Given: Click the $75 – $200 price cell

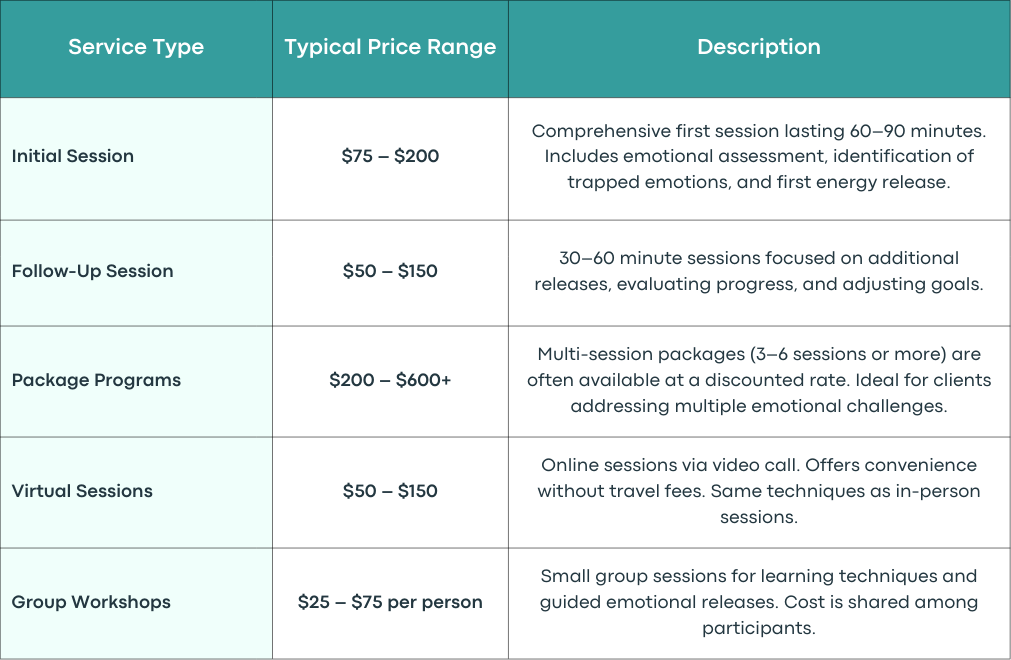Looking at the screenshot, I should pos(390,156).
